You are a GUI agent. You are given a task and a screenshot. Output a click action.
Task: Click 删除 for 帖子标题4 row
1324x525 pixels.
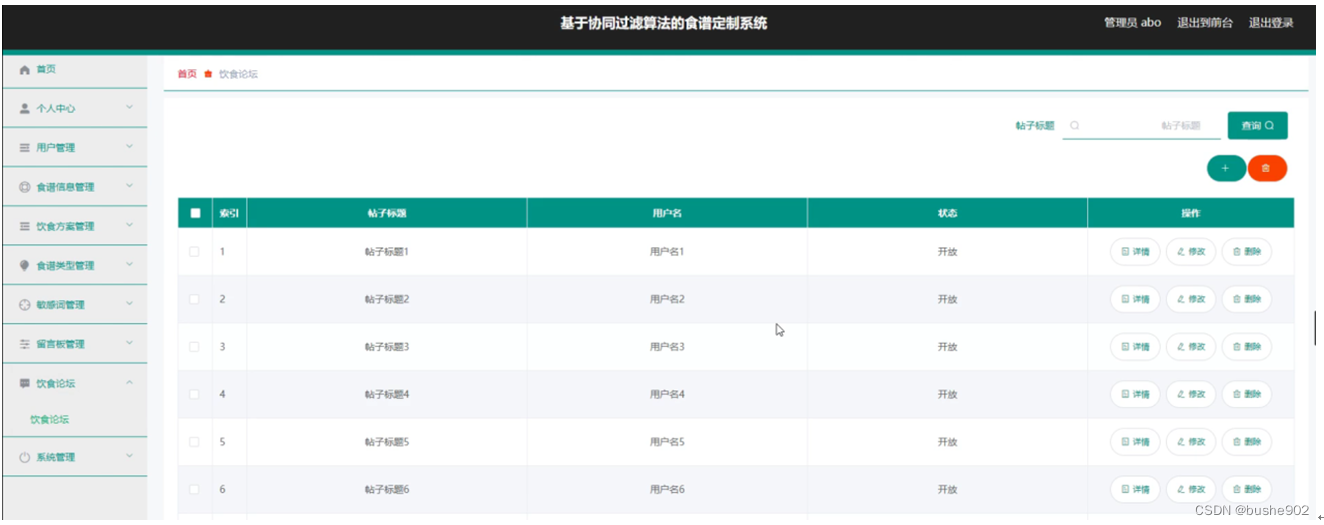click(1247, 394)
